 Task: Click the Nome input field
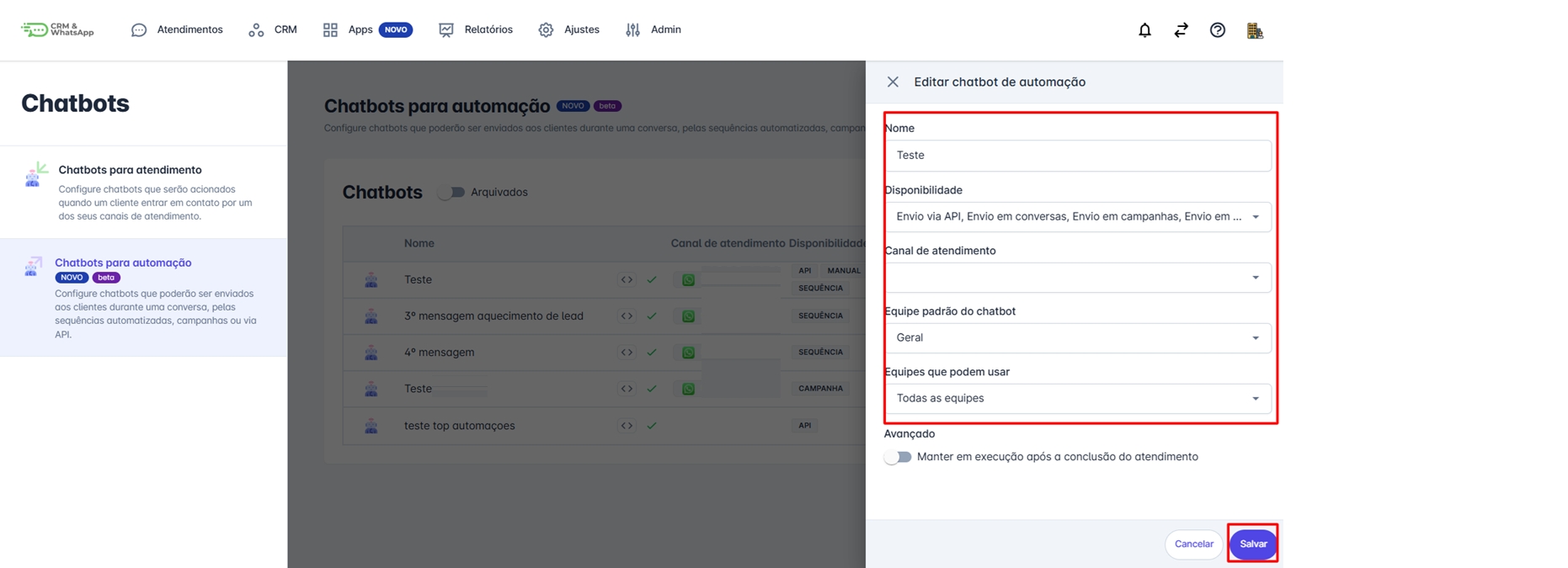click(1078, 156)
